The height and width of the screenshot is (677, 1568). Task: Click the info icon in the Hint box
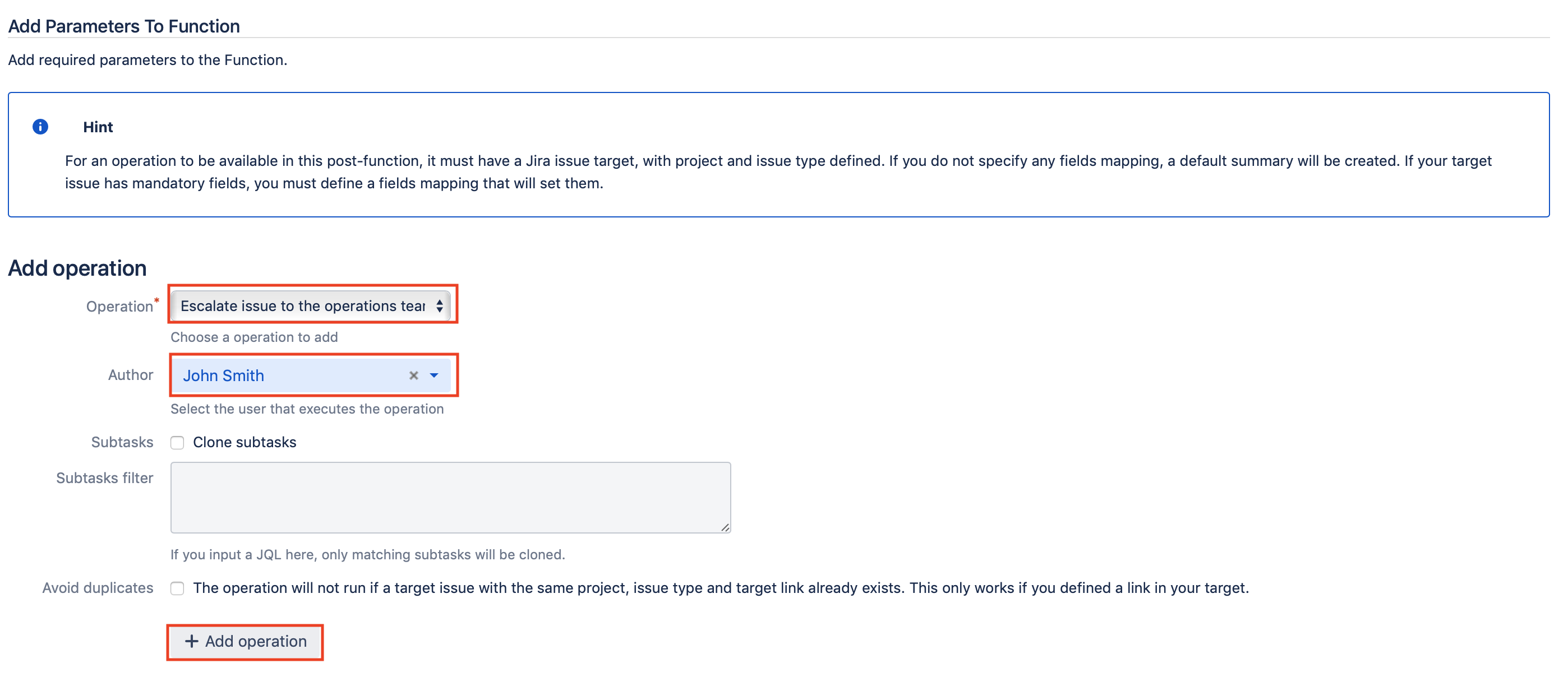click(x=40, y=127)
